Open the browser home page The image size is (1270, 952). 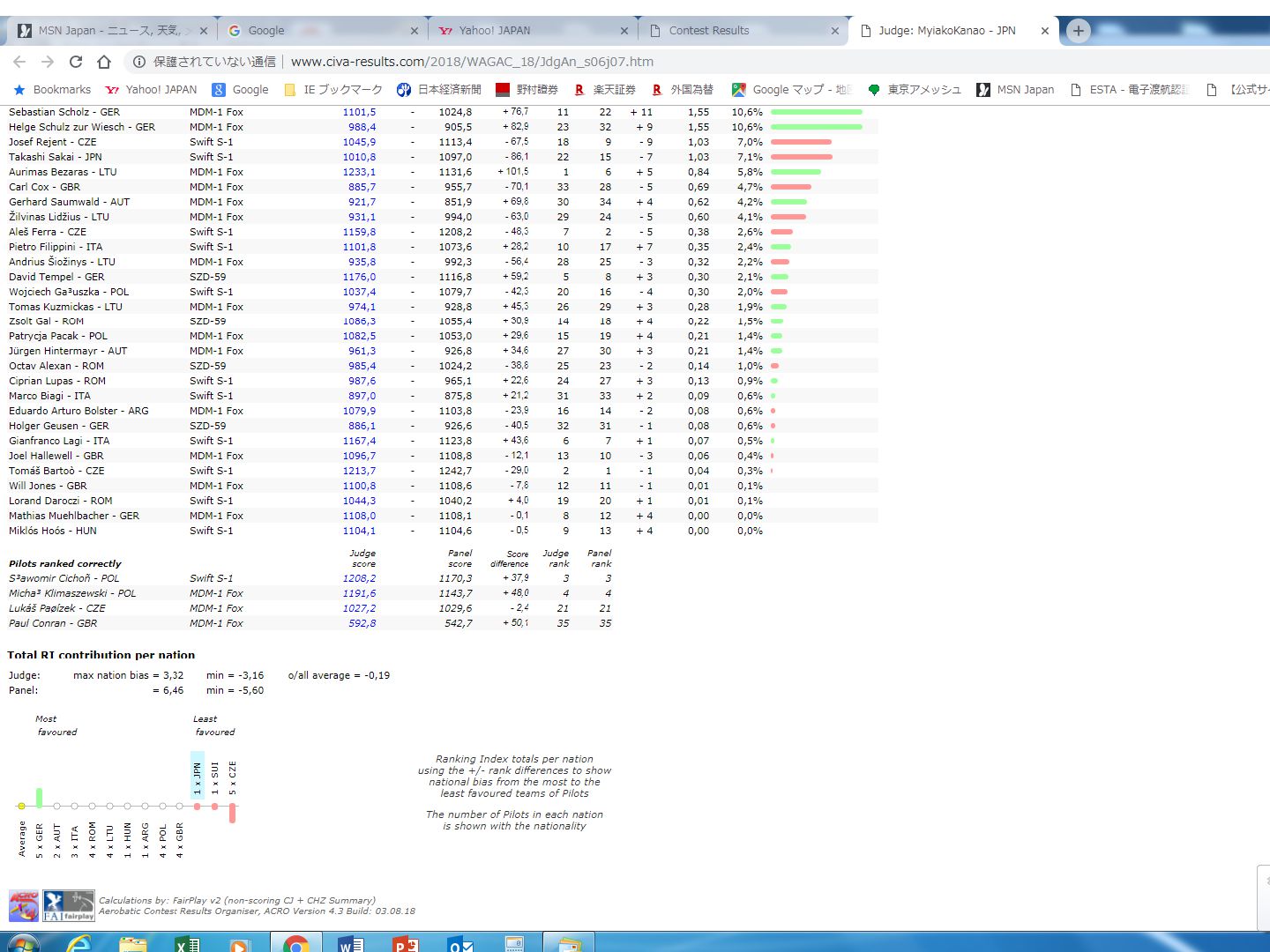click(x=104, y=62)
